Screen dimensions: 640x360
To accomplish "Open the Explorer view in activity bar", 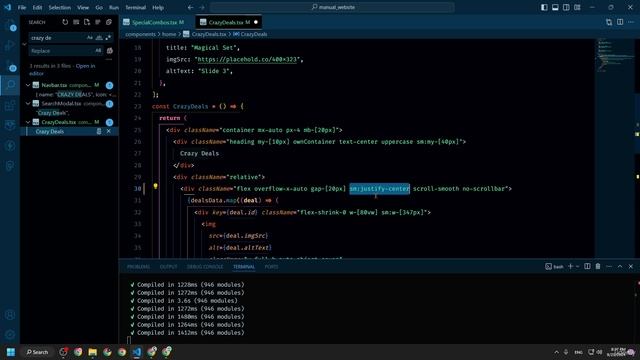I will point(10,25).
